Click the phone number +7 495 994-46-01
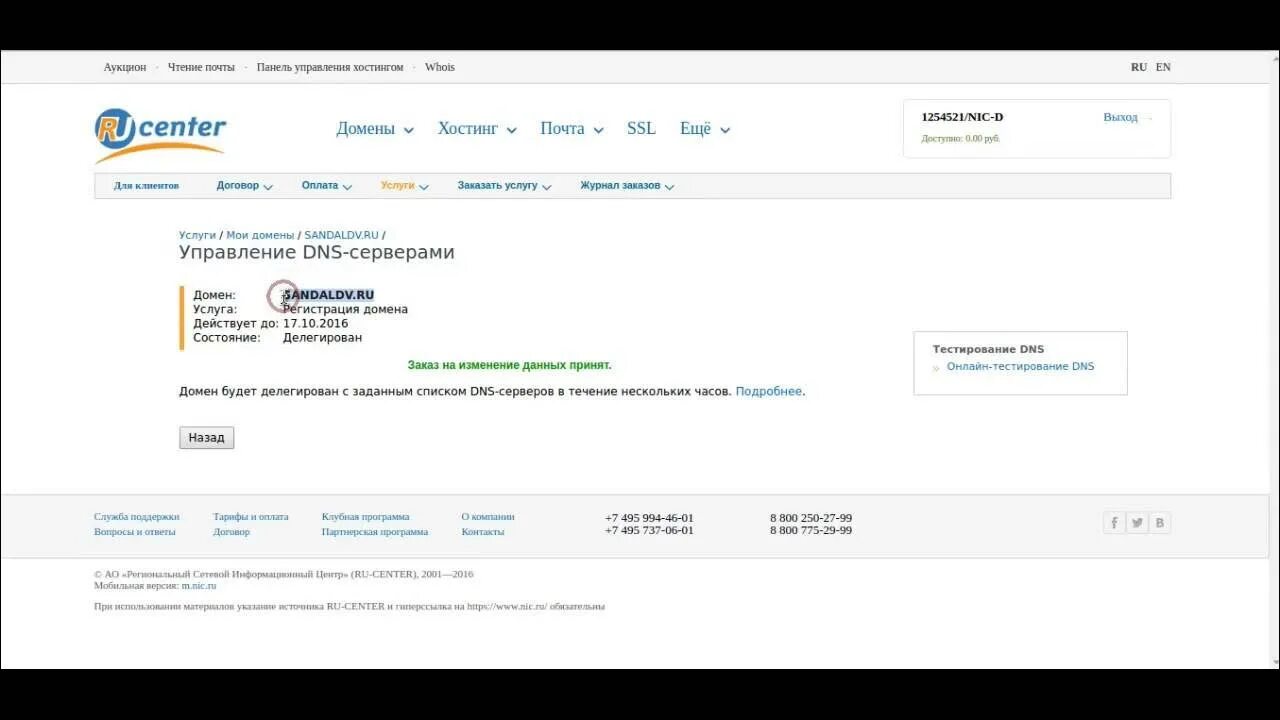 (x=649, y=518)
